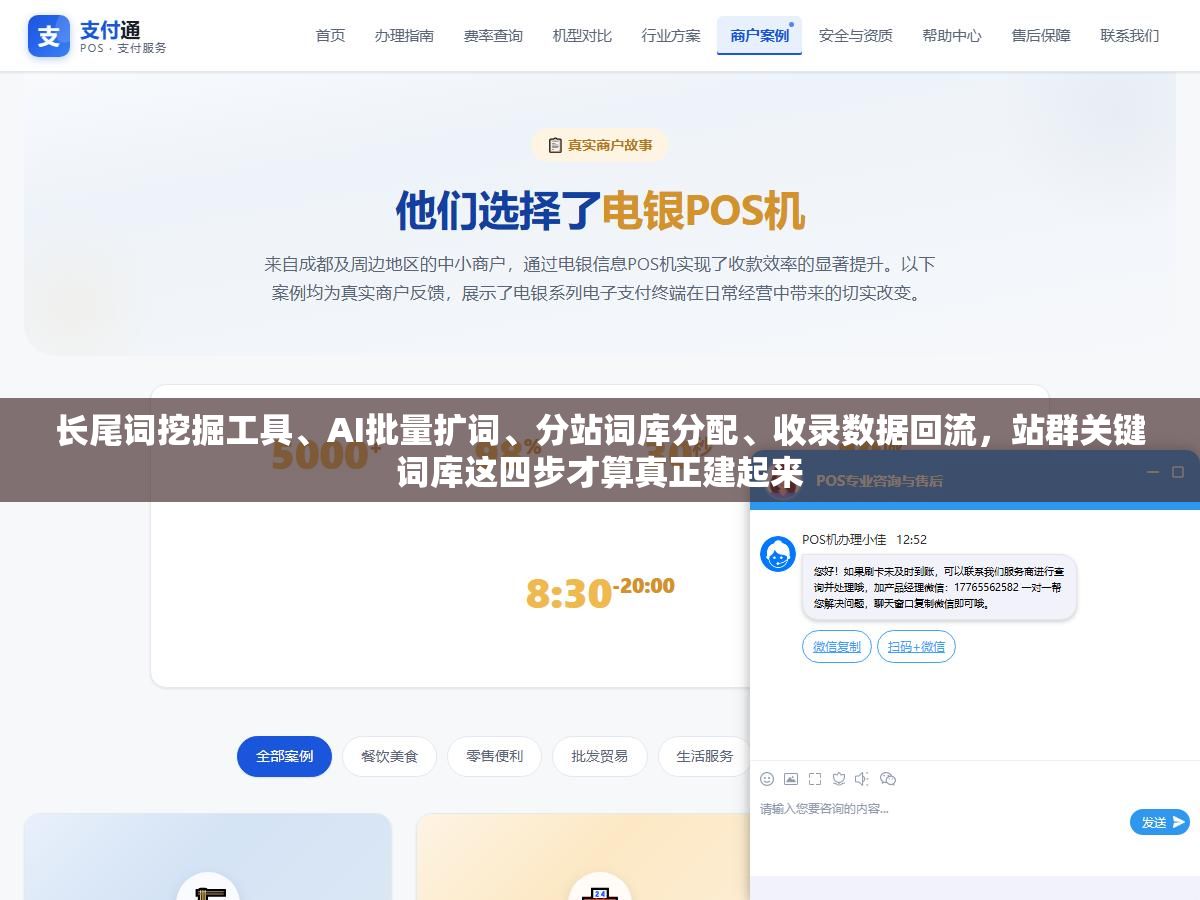Send chat message with 发送 button

tap(1160, 822)
